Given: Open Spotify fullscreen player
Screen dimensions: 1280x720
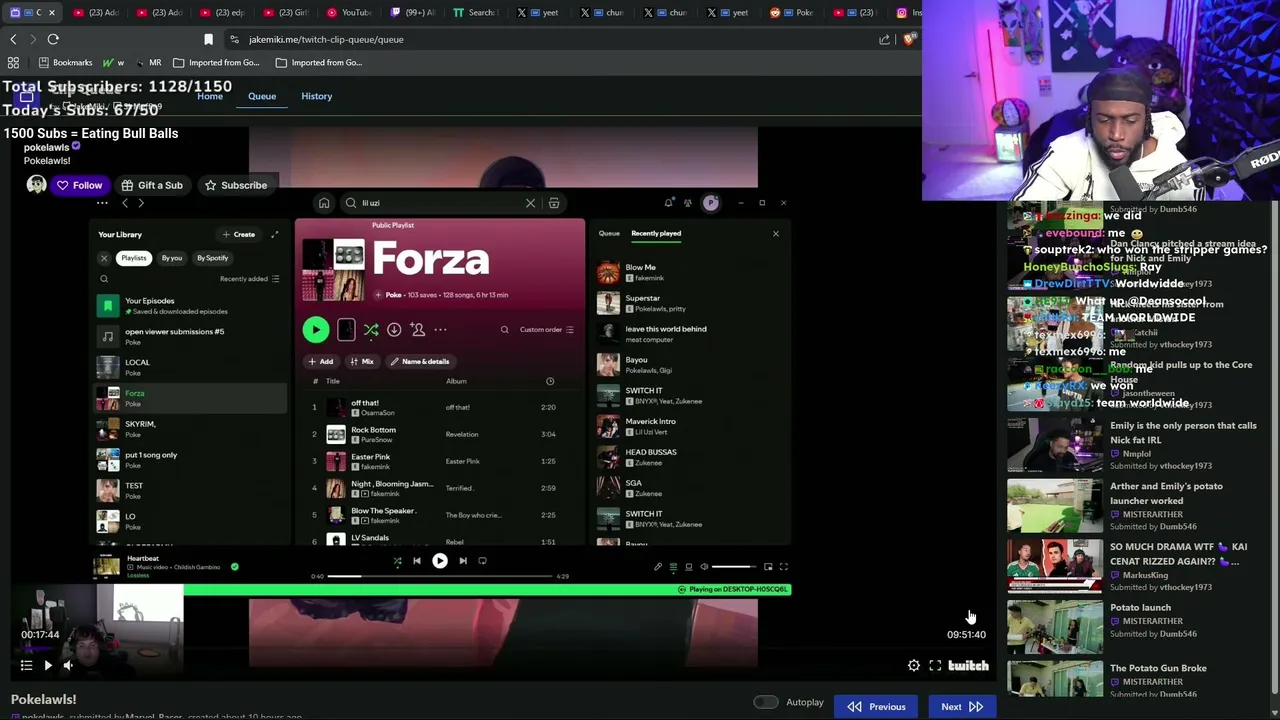Looking at the screenshot, I should (x=784, y=567).
